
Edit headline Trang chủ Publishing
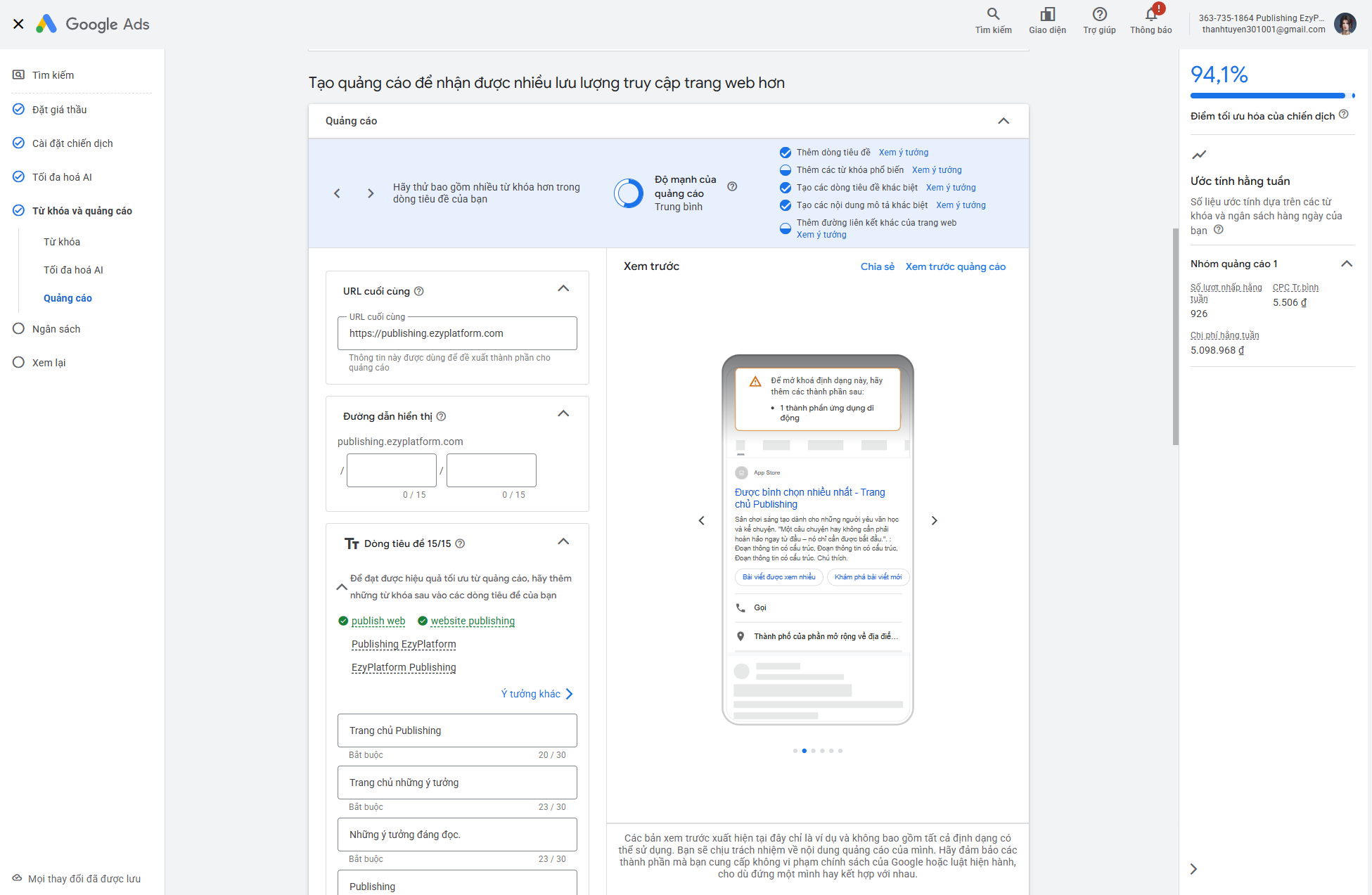click(x=457, y=730)
